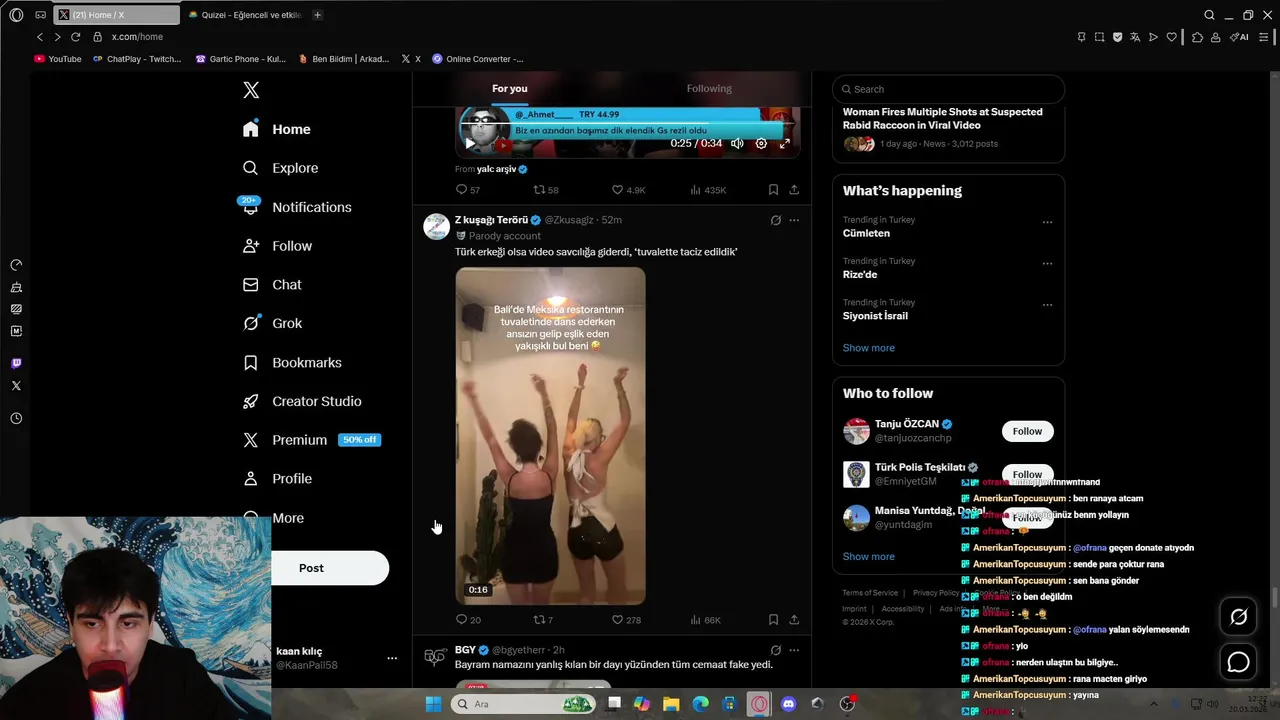Image resolution: width=1280 pixels, height=720 pixels.
Task: Open File Explorer from the taskbar
Action: (x=671, y=704)
